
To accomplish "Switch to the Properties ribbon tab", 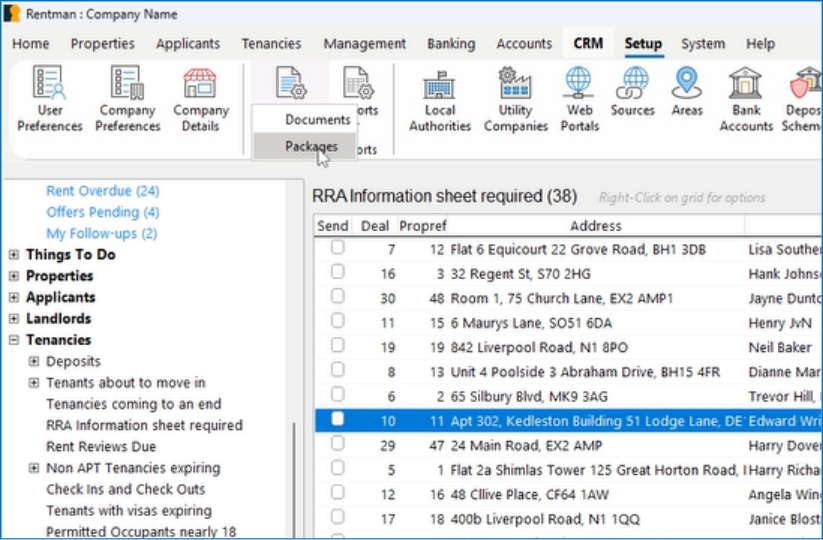I will tap(102, 44).
